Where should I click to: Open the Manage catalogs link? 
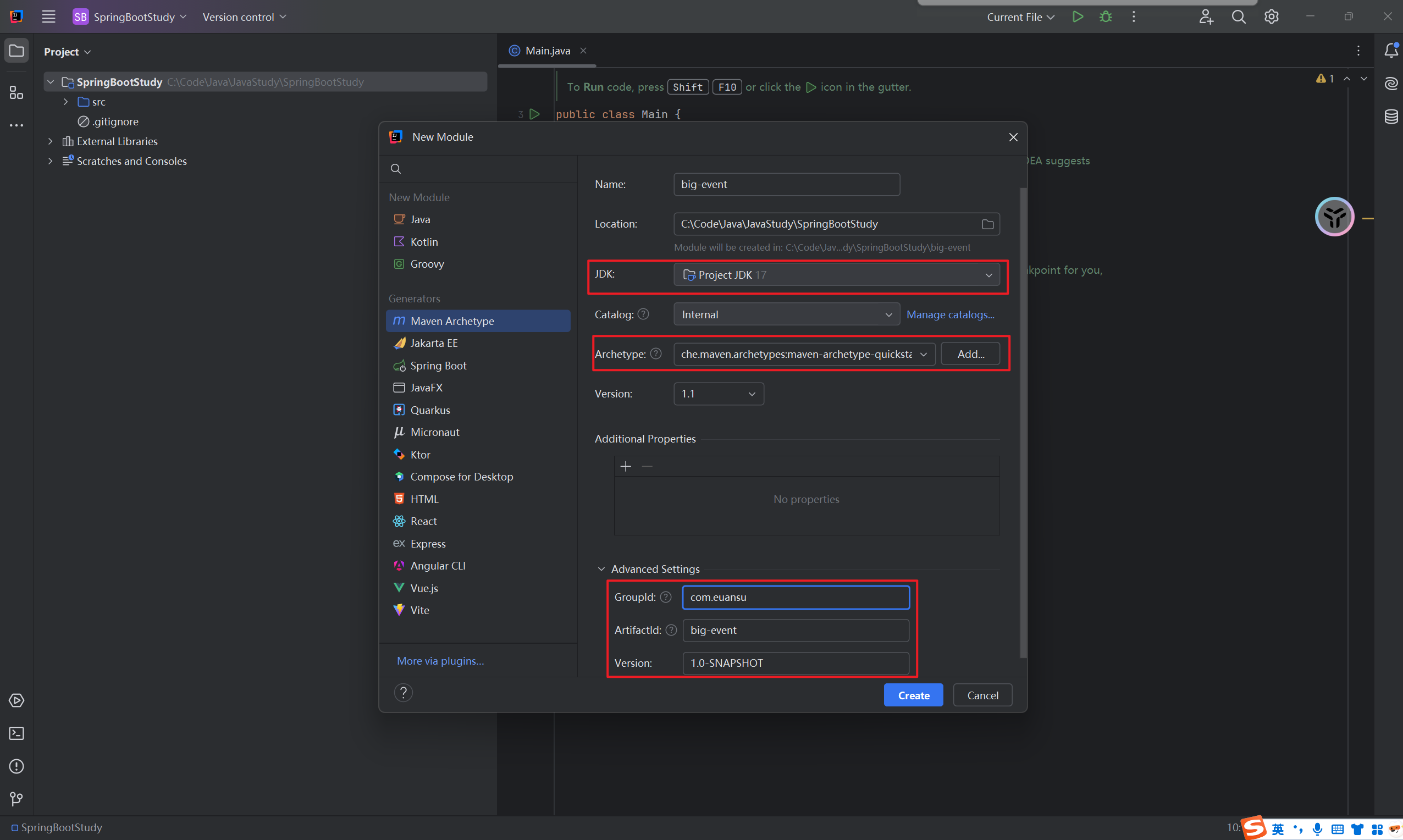949,314
